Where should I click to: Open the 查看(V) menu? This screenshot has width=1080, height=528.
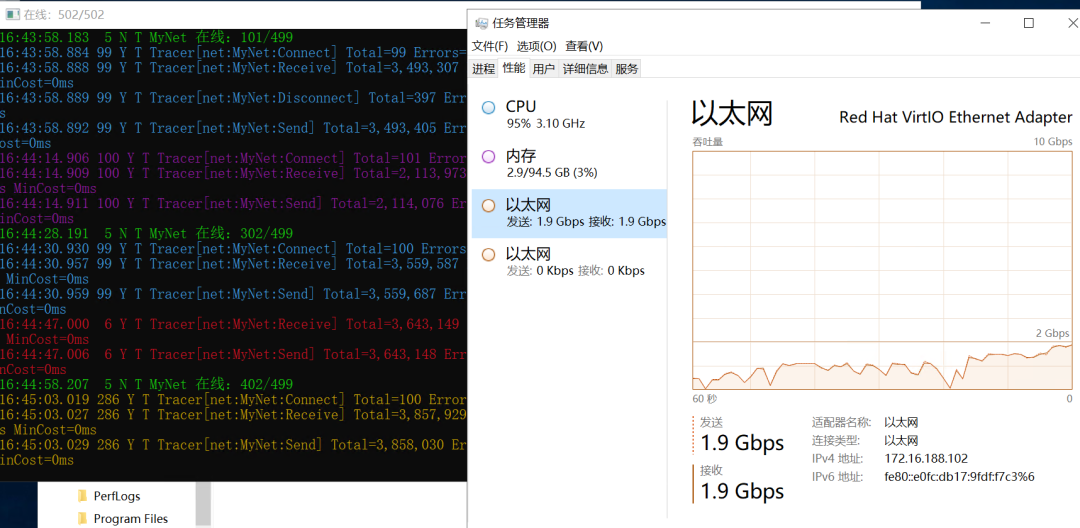coord(584,46)
